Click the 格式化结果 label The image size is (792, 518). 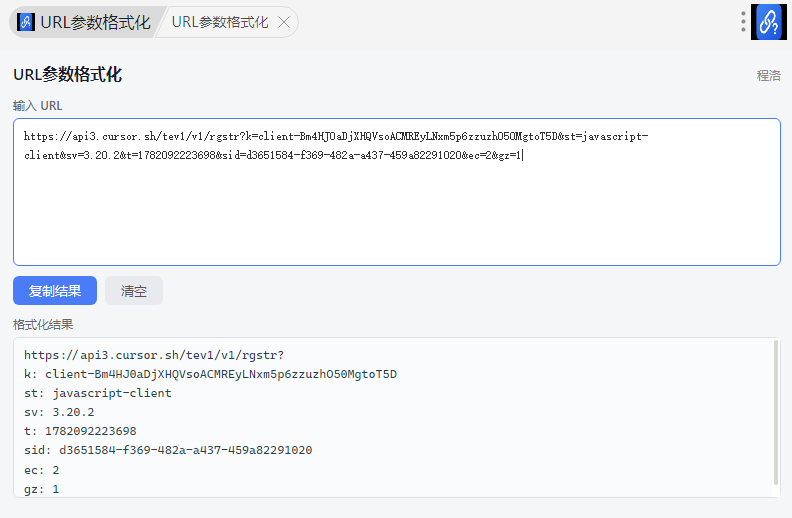click(x=43, y=325)
